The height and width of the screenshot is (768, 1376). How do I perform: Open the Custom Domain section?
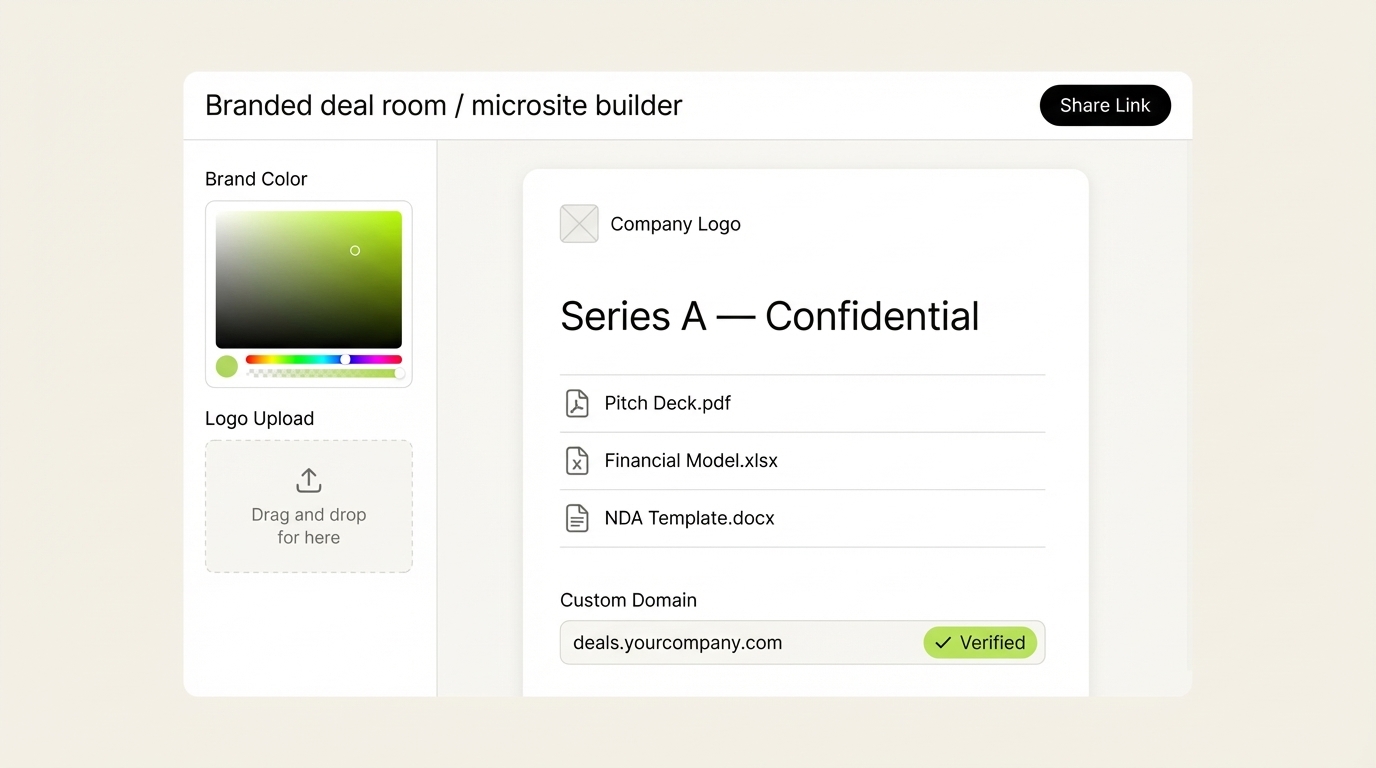[628, 600]
